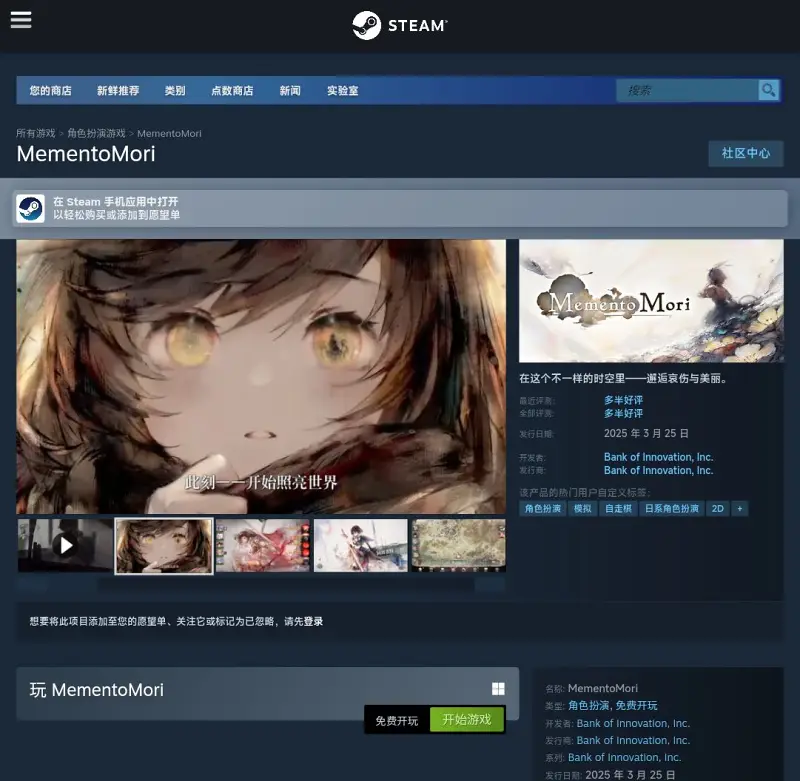Open 系列 Bank of Innovation link
The width and height of the screenshot is (800, 781).
pos(624,758)
